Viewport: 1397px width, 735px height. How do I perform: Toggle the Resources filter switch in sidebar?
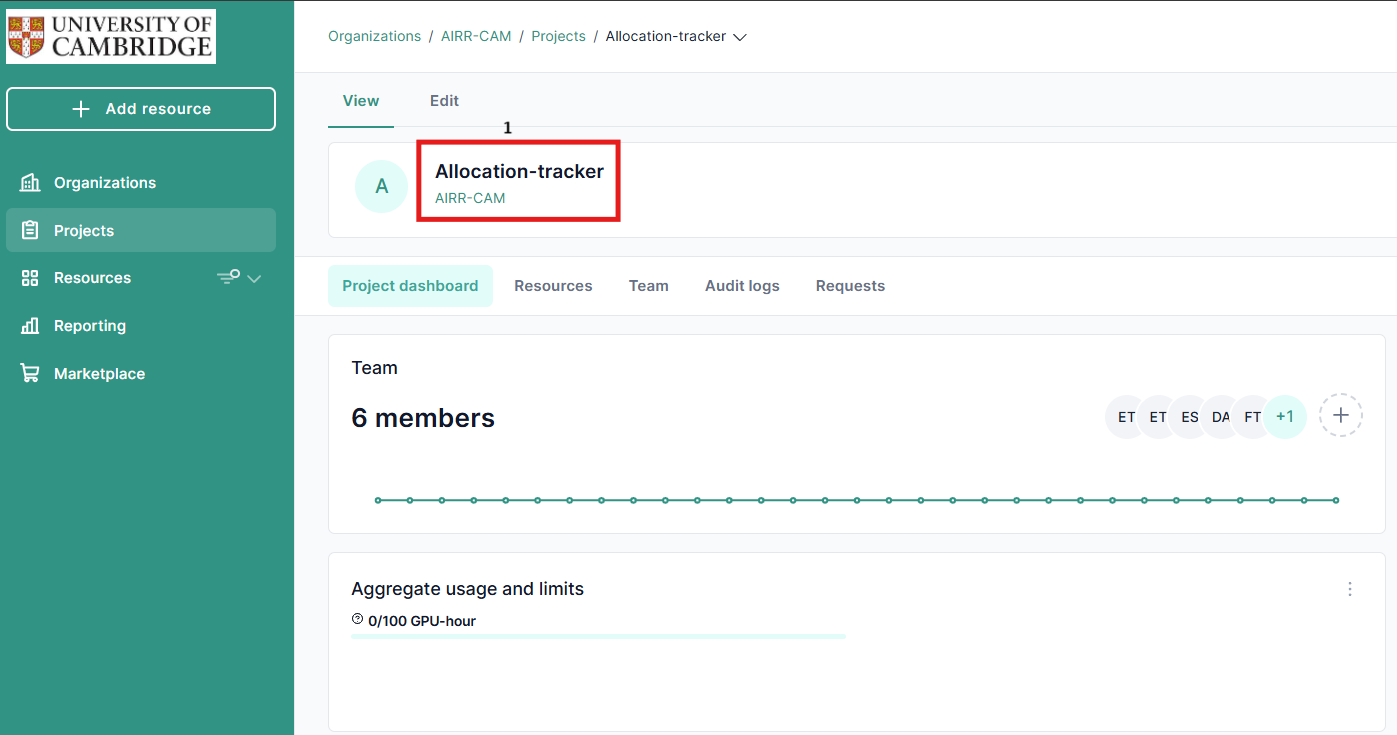click(x=229, y=277)
